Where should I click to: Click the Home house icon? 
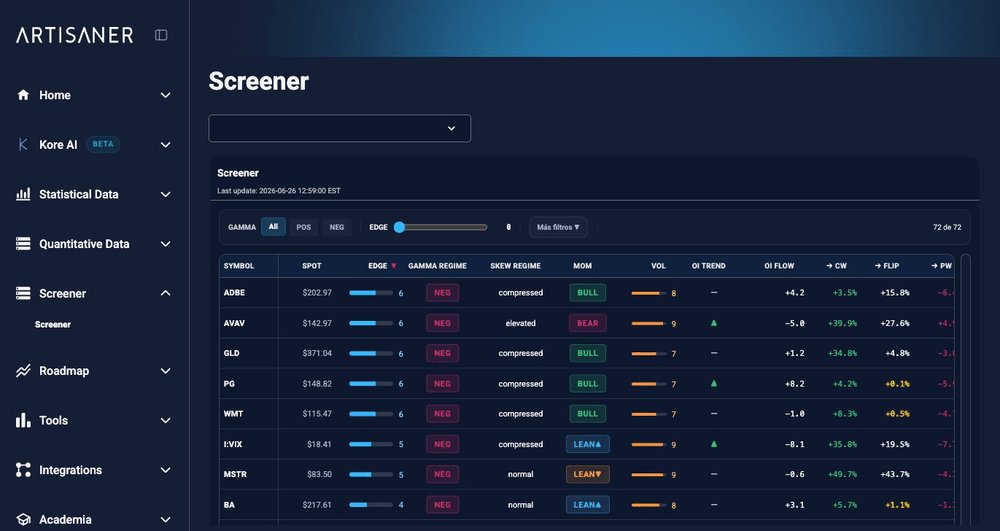point(24,95)
